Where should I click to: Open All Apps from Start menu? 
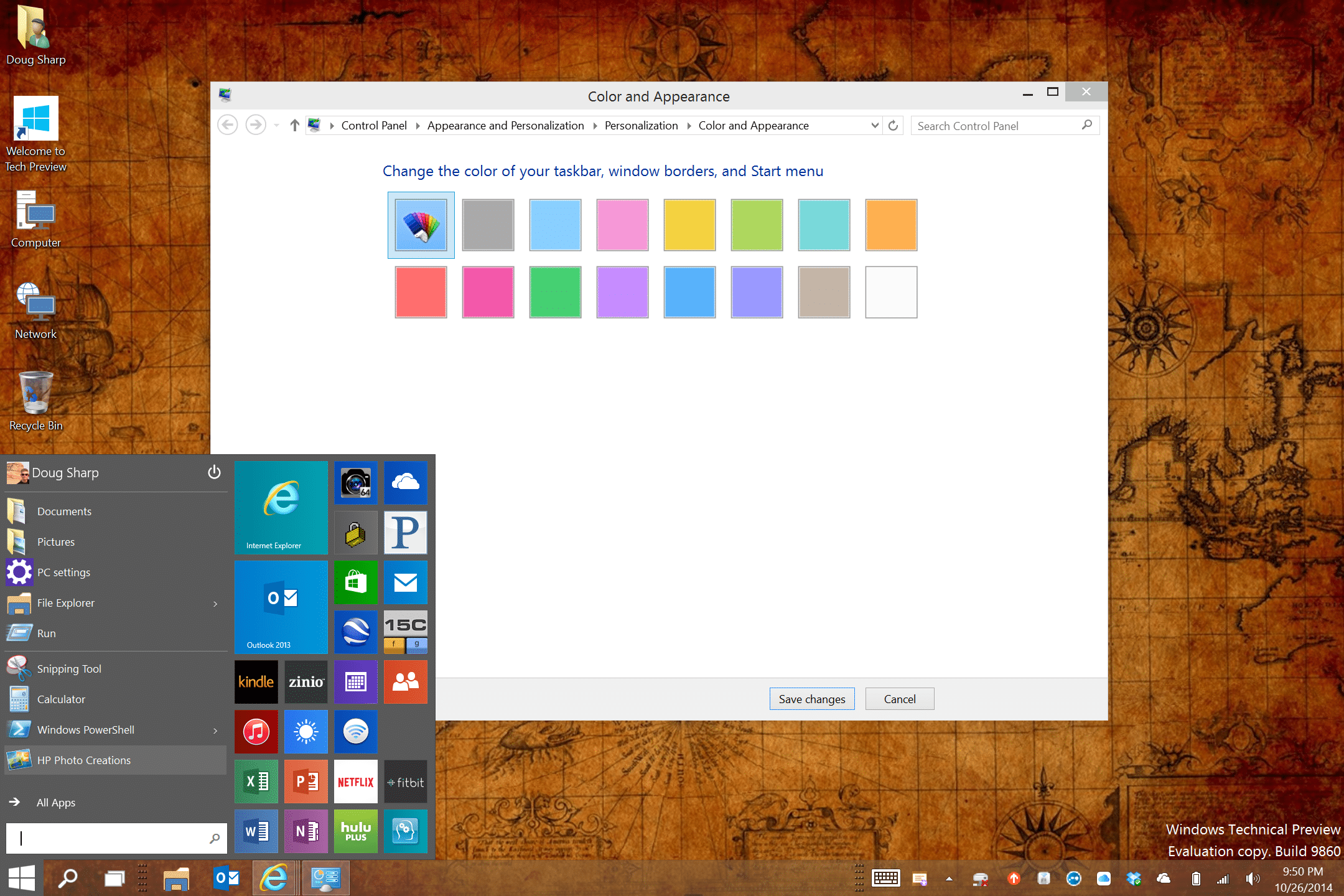pos(54,800)
